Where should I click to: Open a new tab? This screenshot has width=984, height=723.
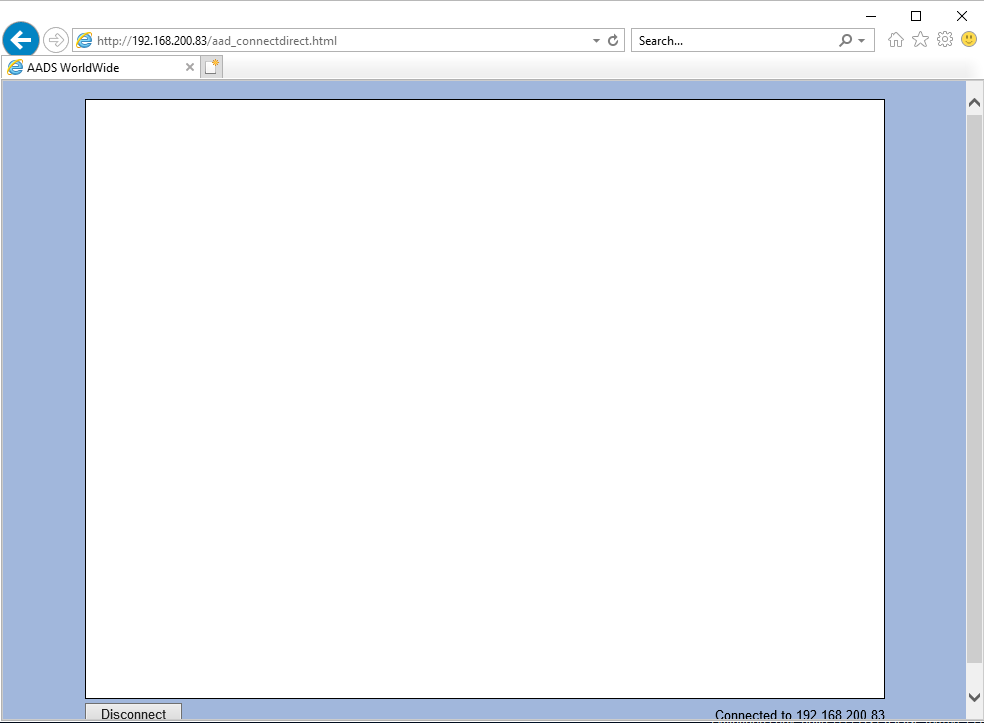(212, 68)
